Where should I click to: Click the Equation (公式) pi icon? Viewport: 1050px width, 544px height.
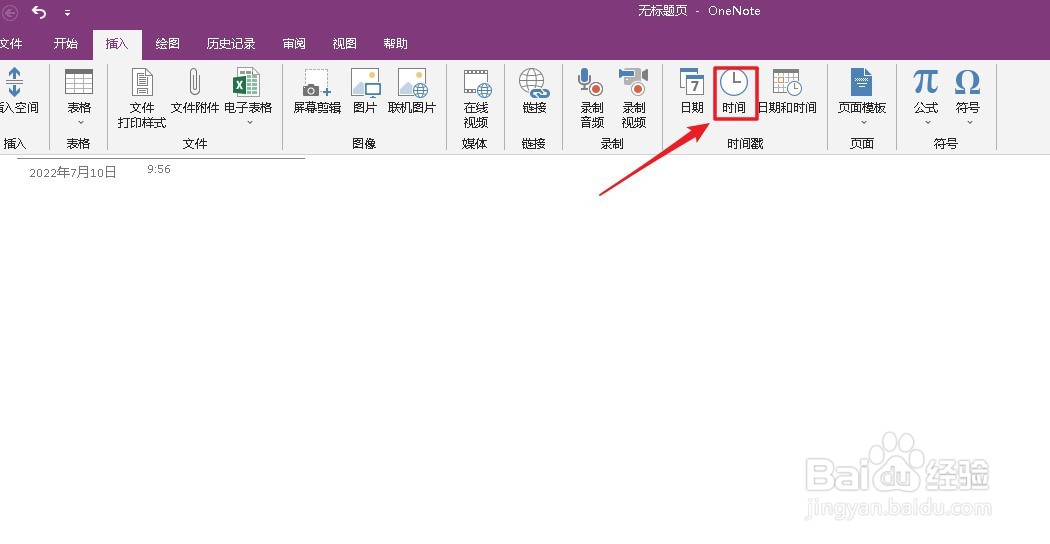[x=925, y=82]
